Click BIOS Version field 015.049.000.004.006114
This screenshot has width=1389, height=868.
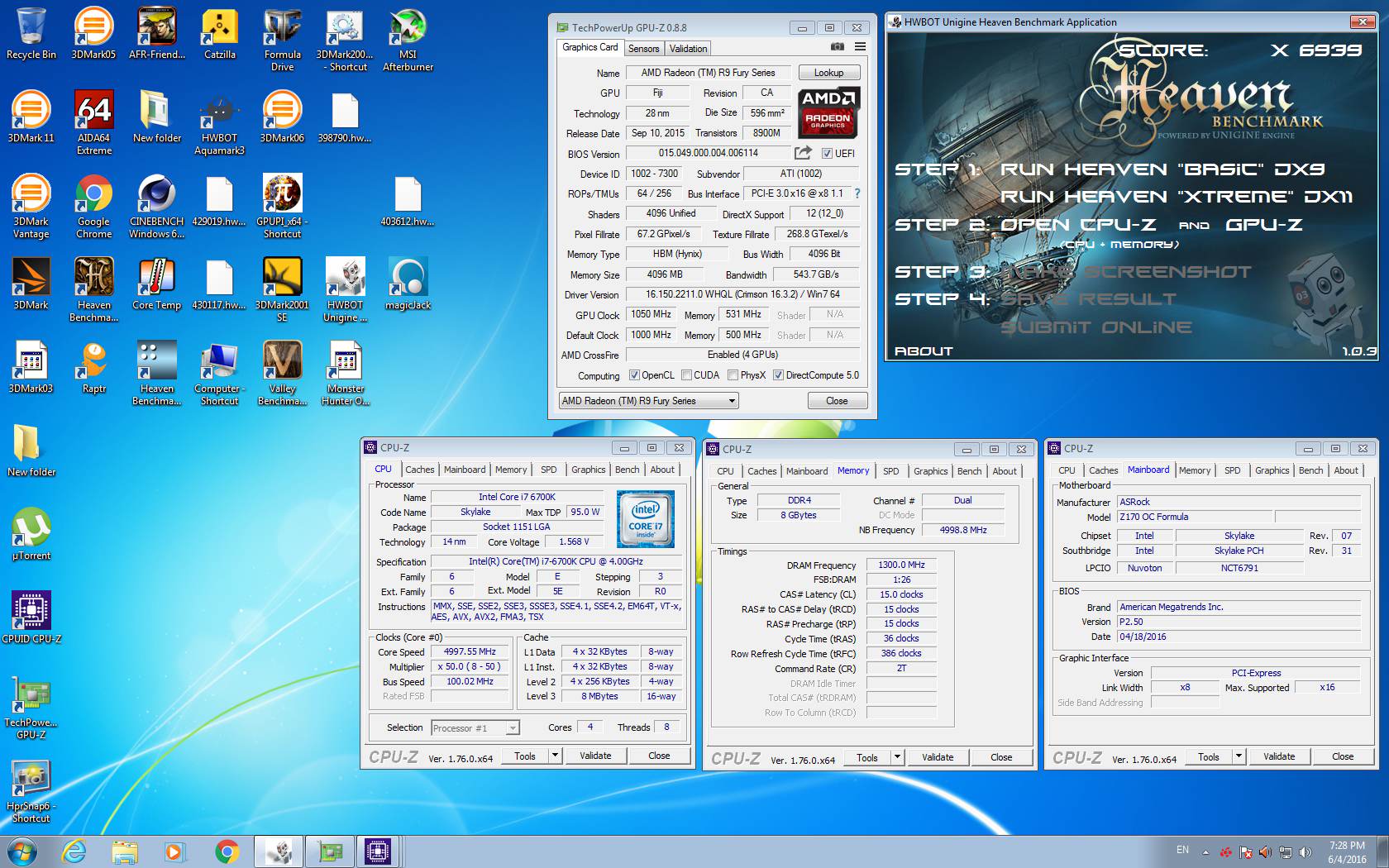[708, 153]
